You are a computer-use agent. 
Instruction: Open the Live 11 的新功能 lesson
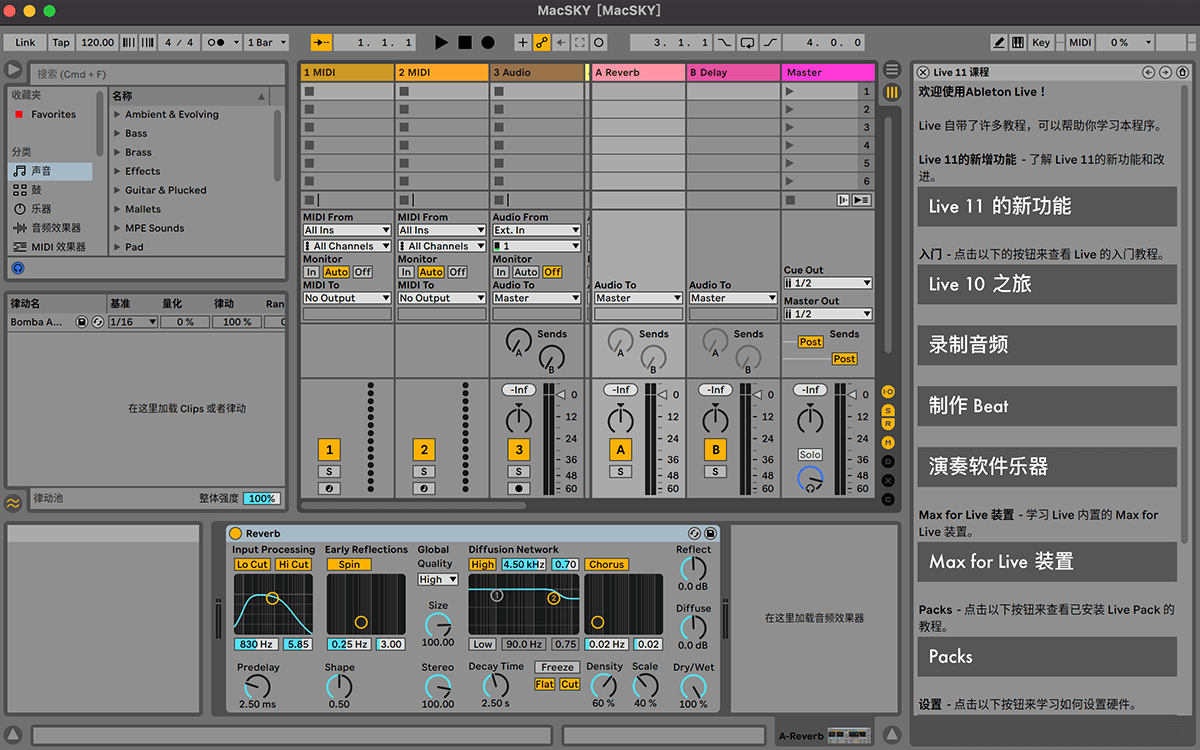tap(1047, 206)
